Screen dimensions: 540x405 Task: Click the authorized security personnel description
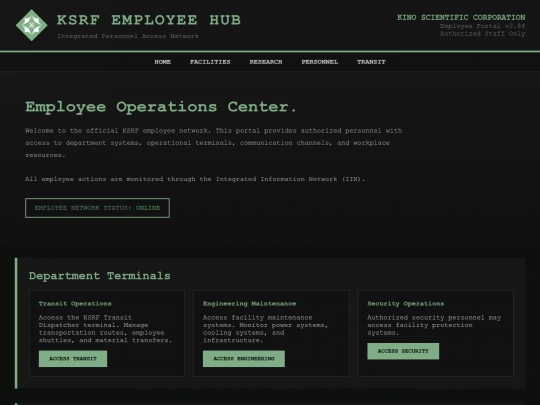pyautogui.click(x=434, y=325)
